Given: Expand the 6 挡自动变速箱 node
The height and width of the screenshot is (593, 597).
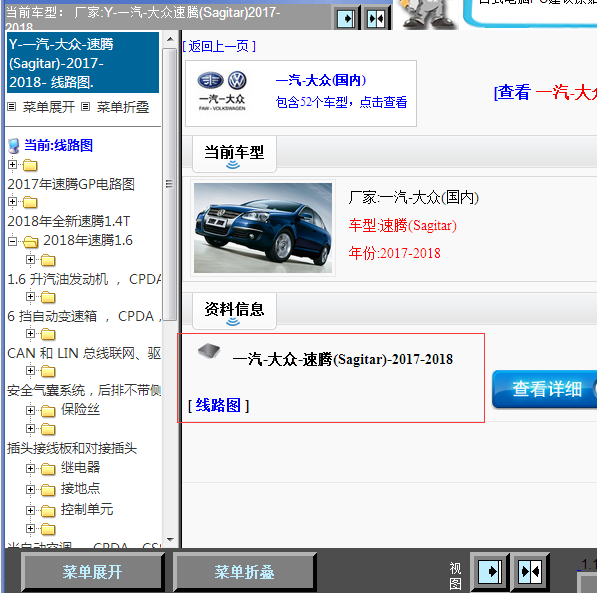Looking at the screenshot, I should tap(30, 296).
